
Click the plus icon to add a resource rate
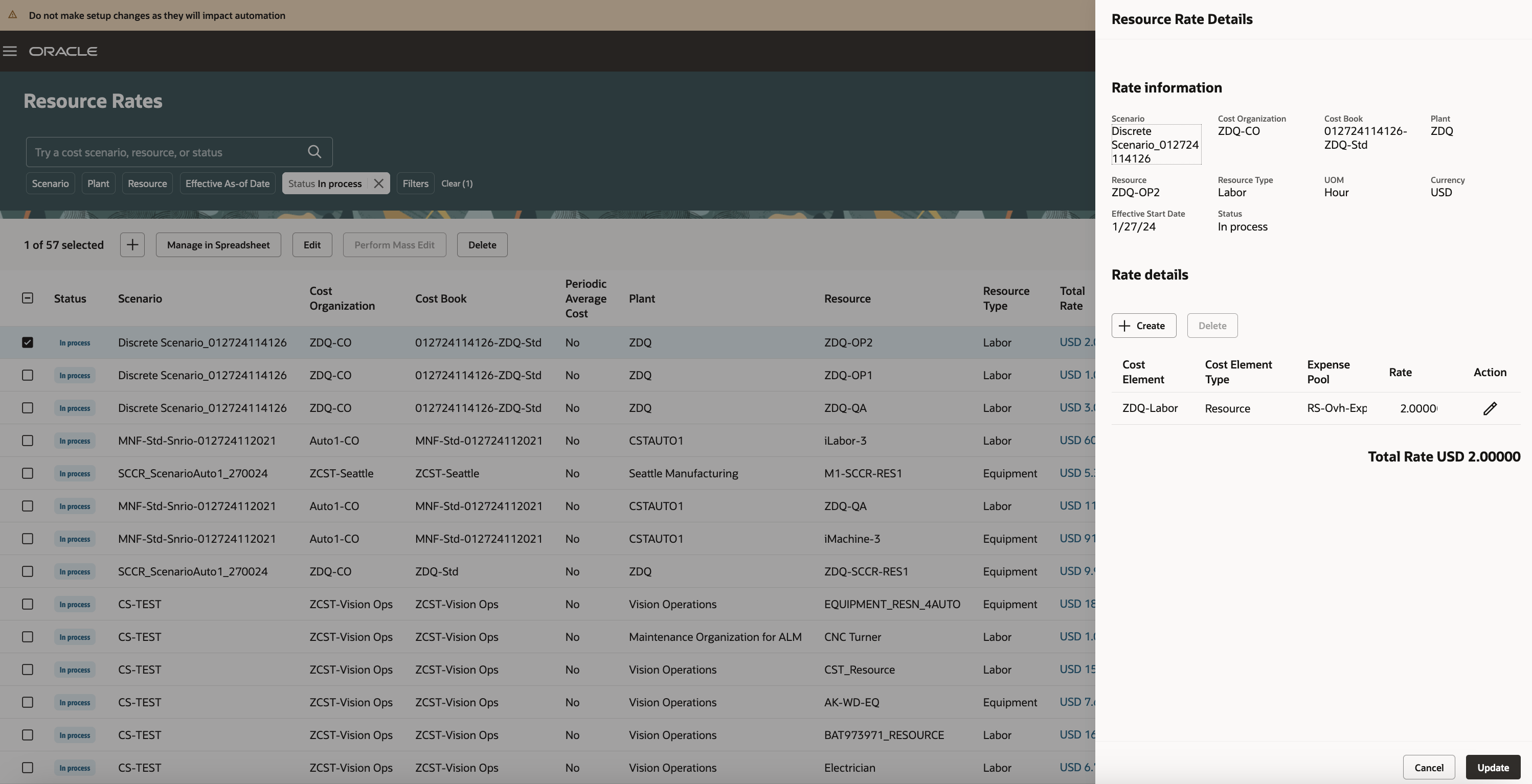tap(132, 245)
